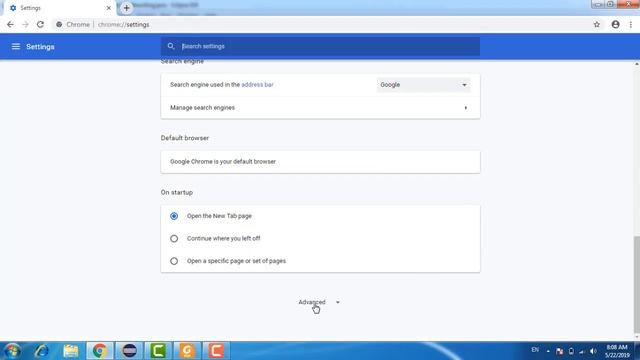Bookmark this page with the star icon

[597, 24]
